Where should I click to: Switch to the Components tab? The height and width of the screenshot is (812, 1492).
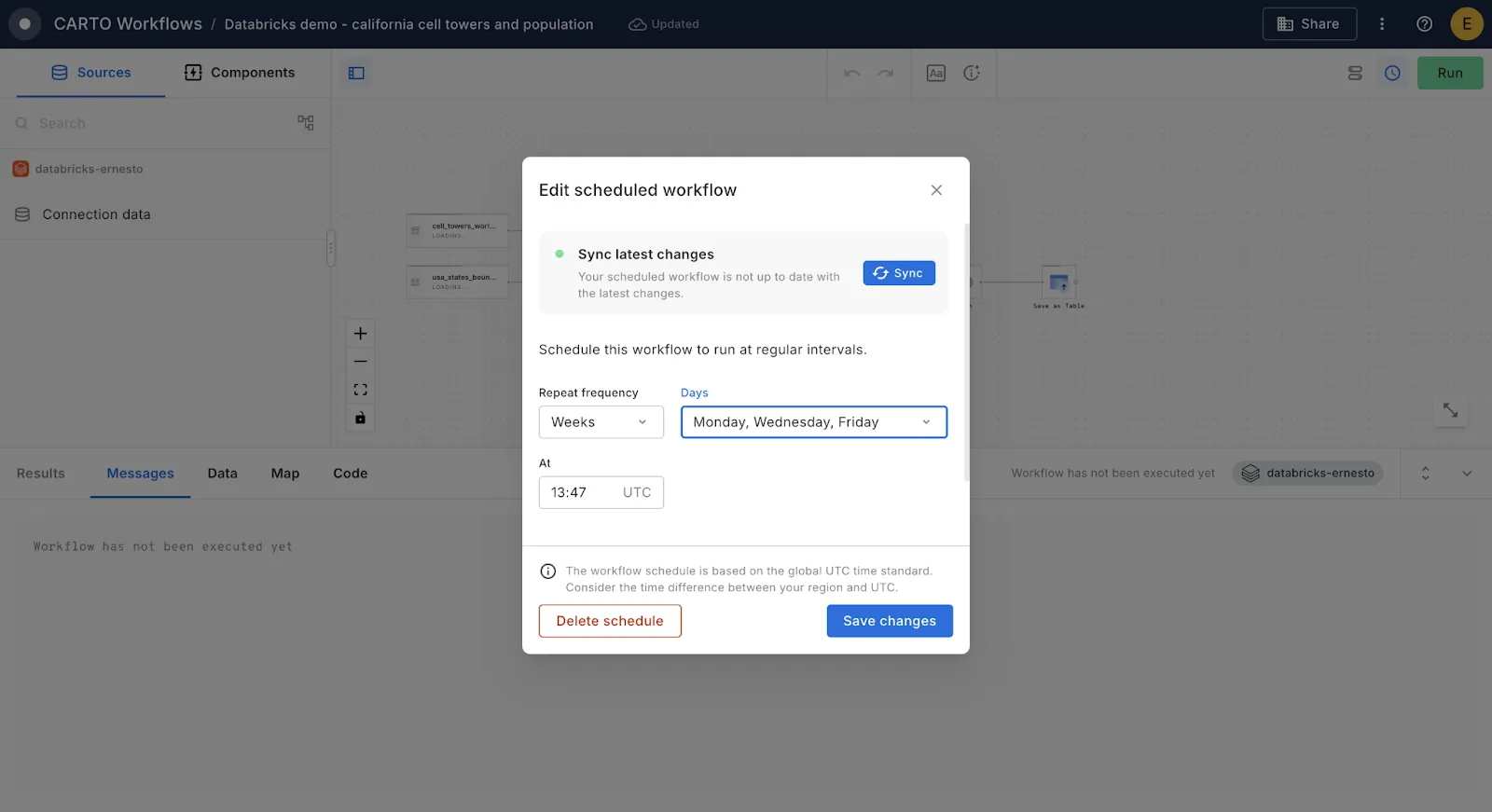pos(240,73)
